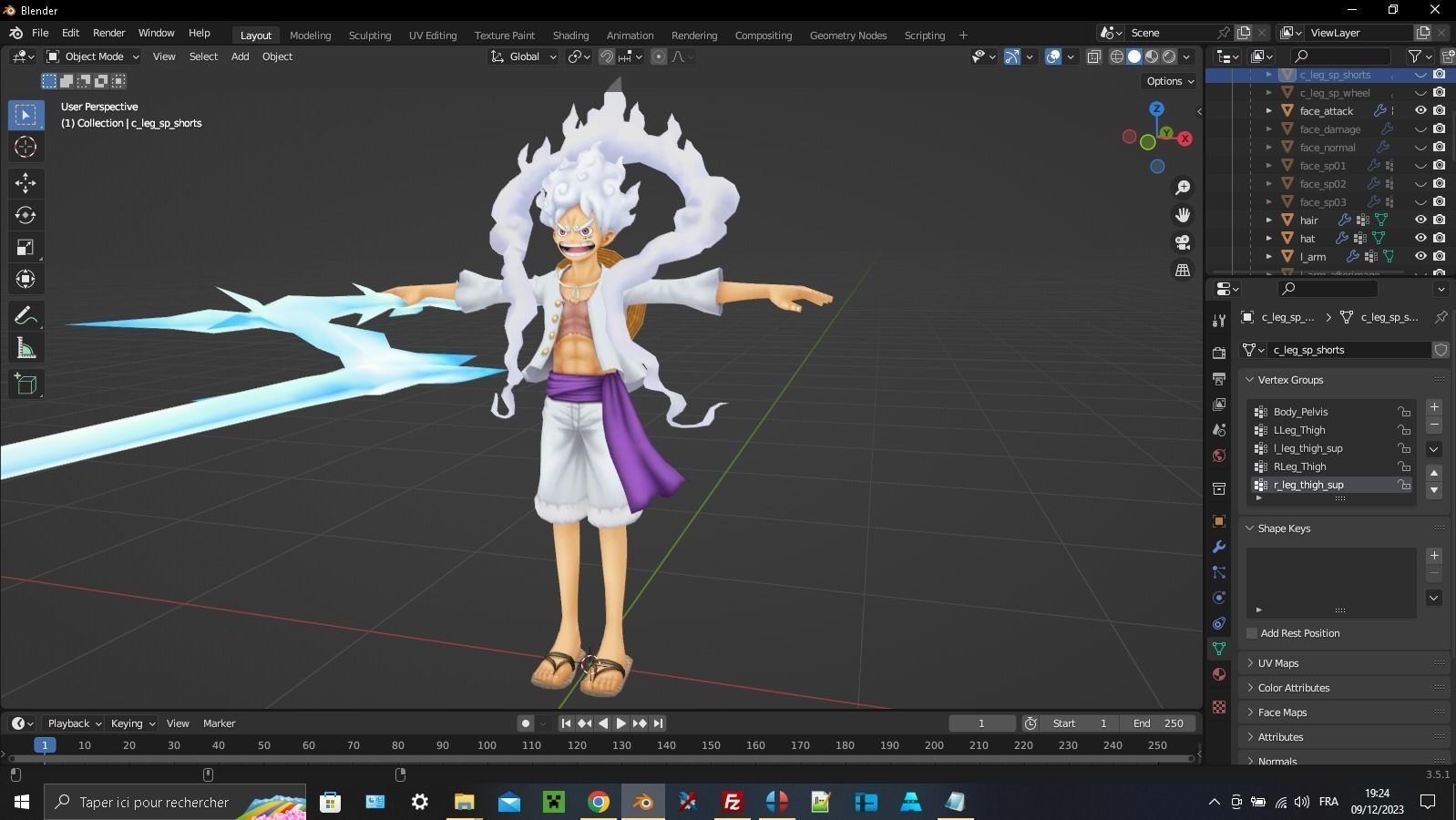Show face_damage object in viewport
1456x820 pixels.
[x=1420, y=128]
